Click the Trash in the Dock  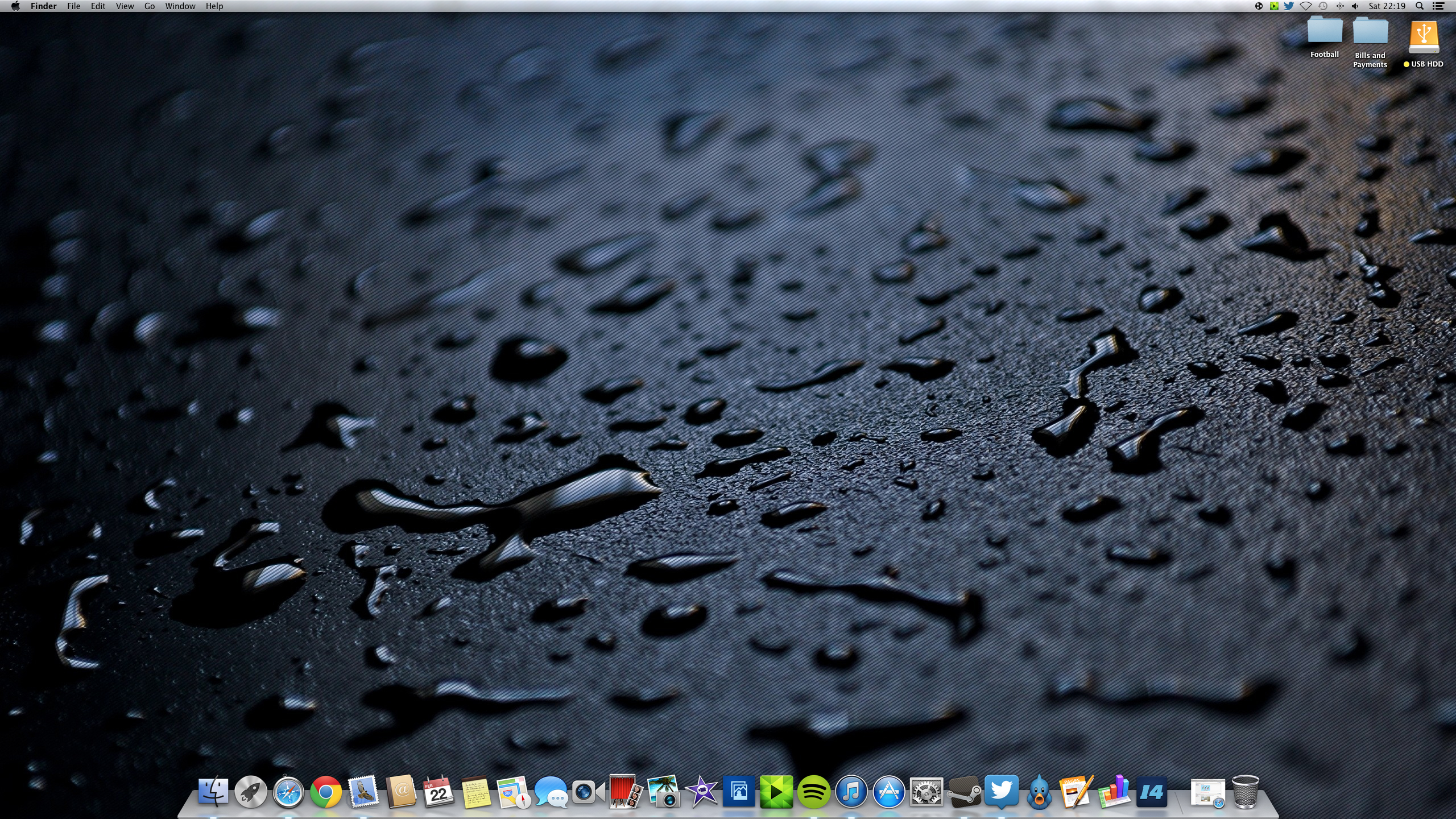(x=1245, y=792)
